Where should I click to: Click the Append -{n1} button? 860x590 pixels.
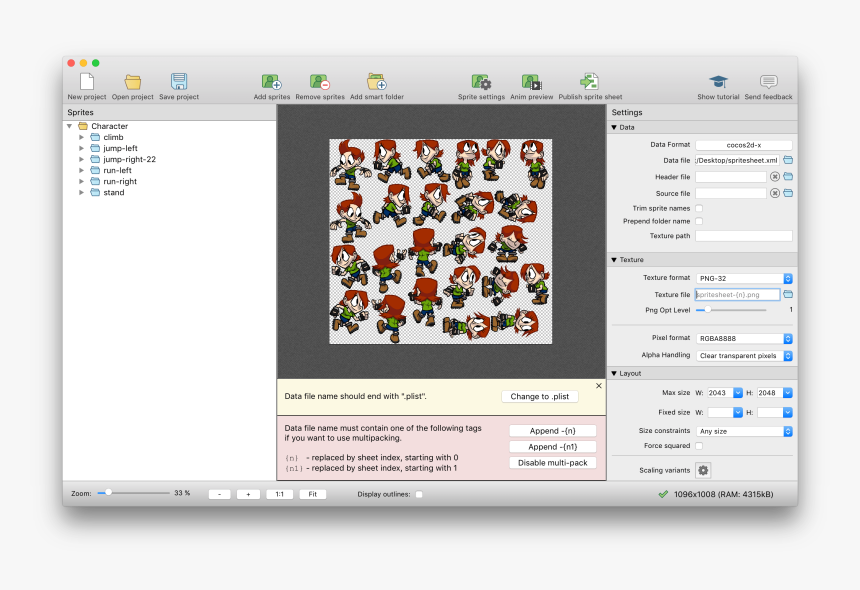click(x=552, y=447)
